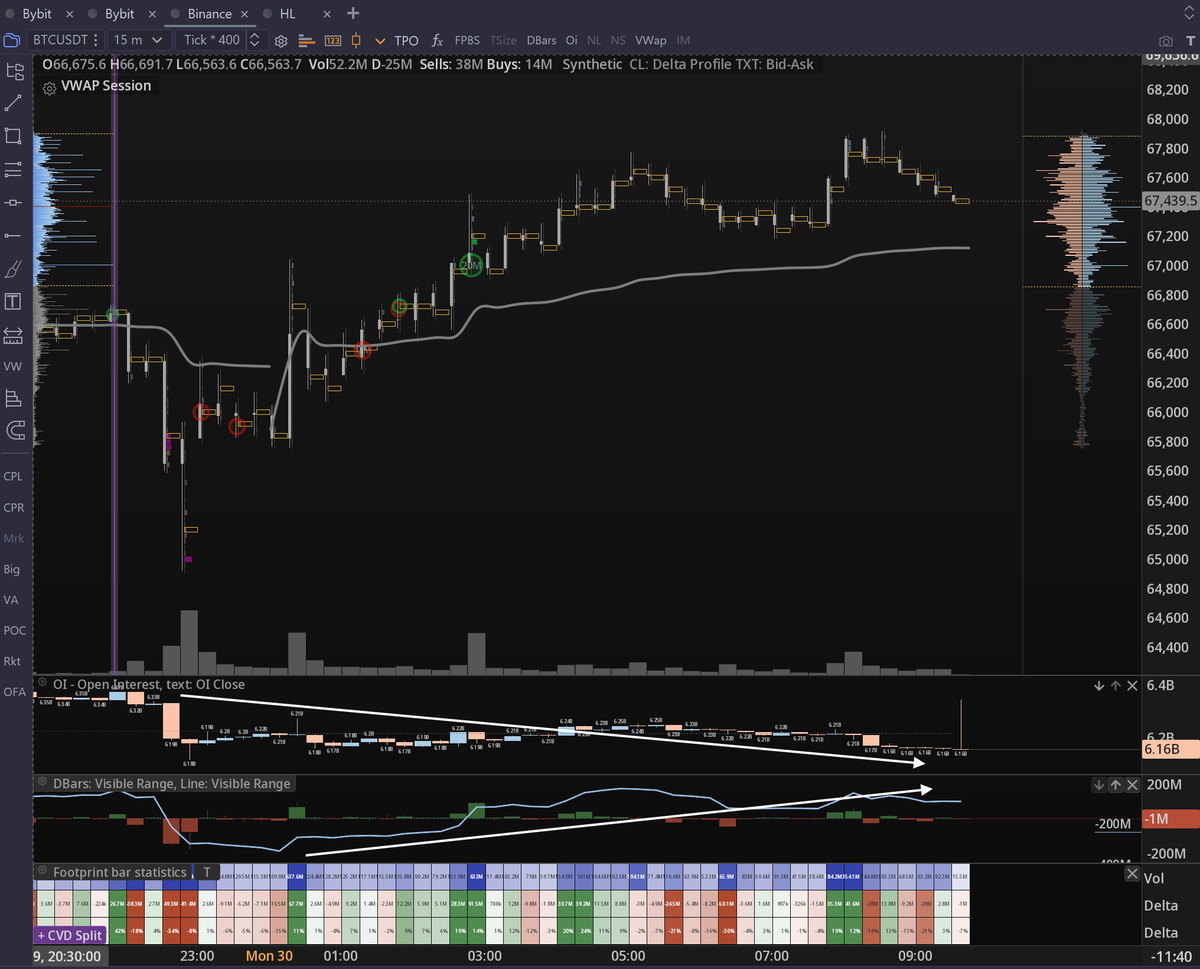The width and height of the screenshot is (1200, 969).
Task: Open Footprint bar statistics settings gear
Action: [43, 872]
